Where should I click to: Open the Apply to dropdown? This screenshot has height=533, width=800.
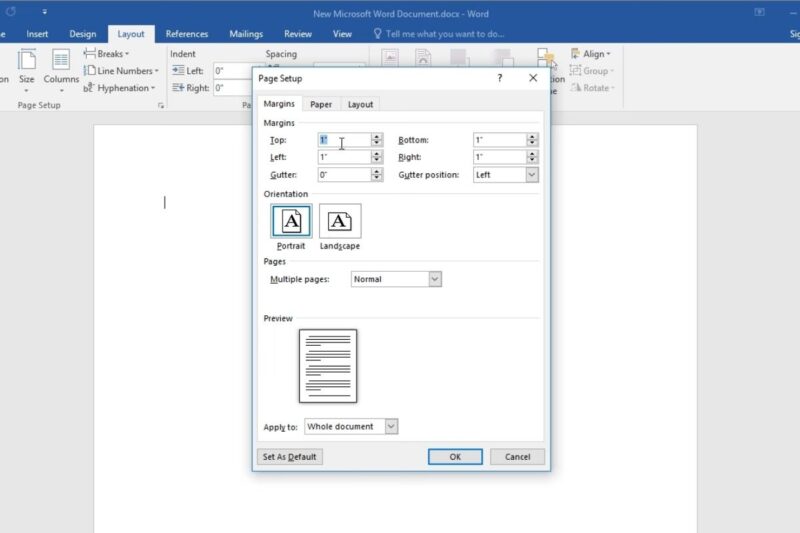pyautogui.click(x=391, y=426)
